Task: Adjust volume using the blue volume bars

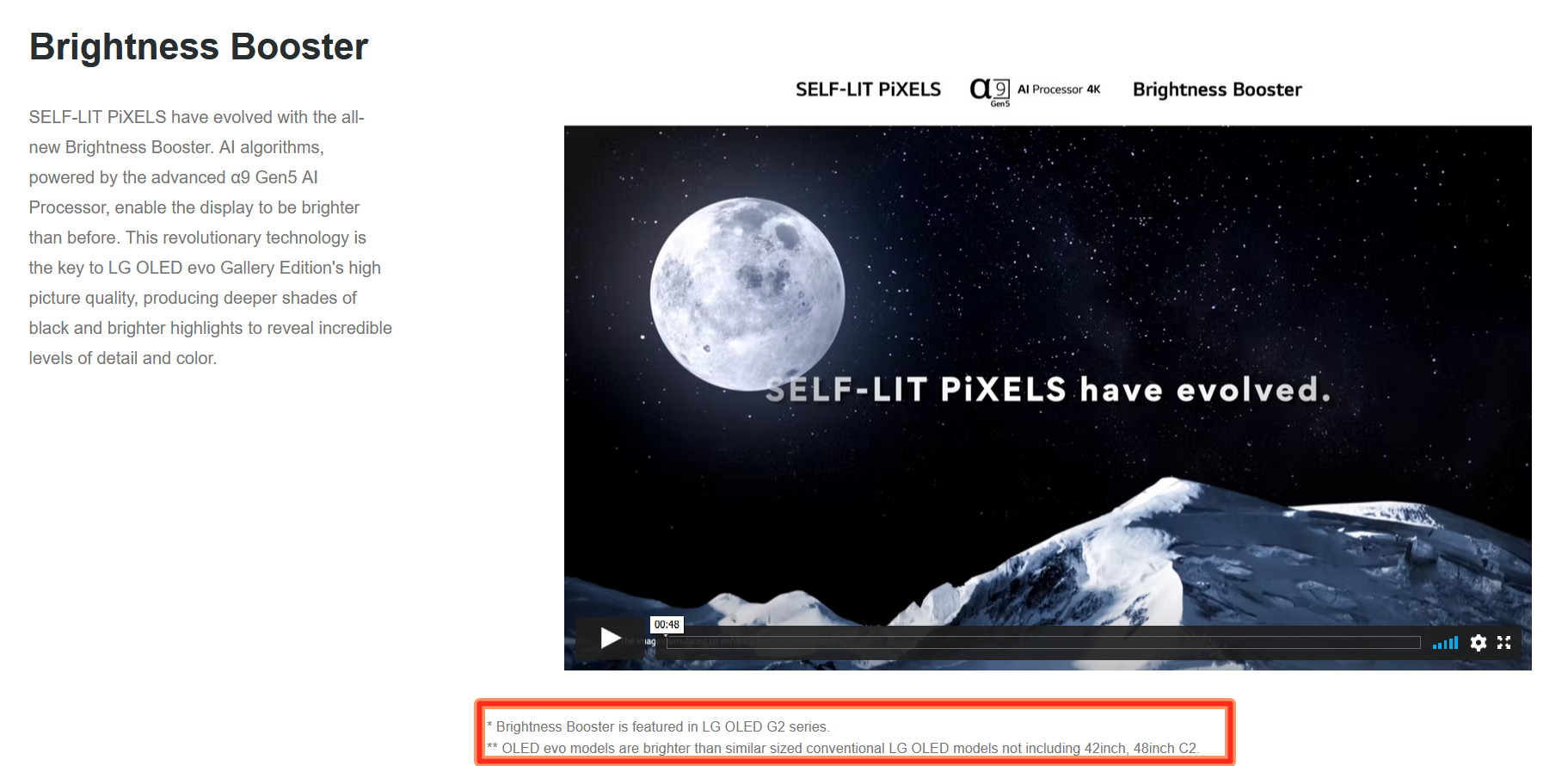Action: pyautogui.click(x=1445, y=643)
